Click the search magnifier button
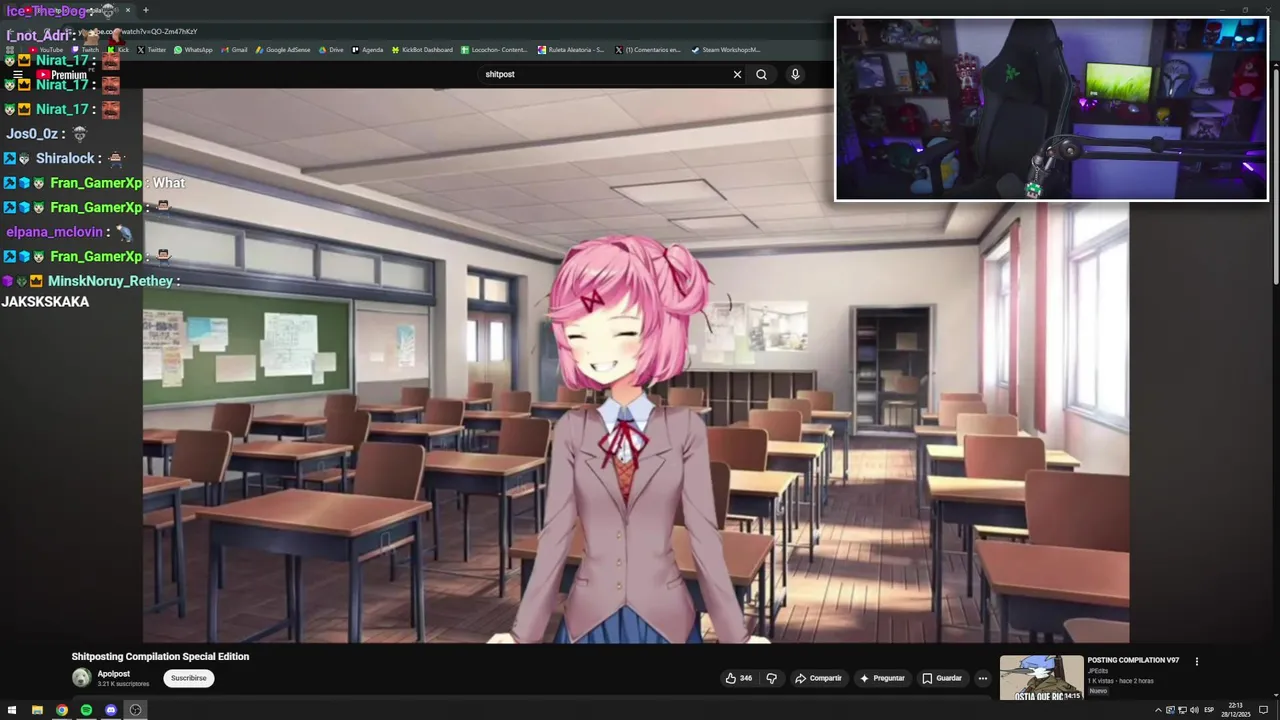 [x=761, y=74]
